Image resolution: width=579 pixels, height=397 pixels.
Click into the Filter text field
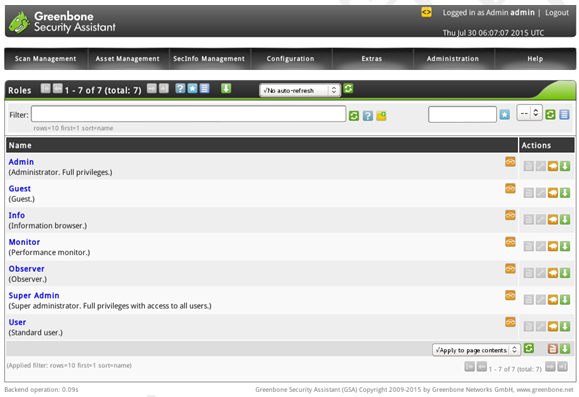pyautogui.click(x=188, y=114)
